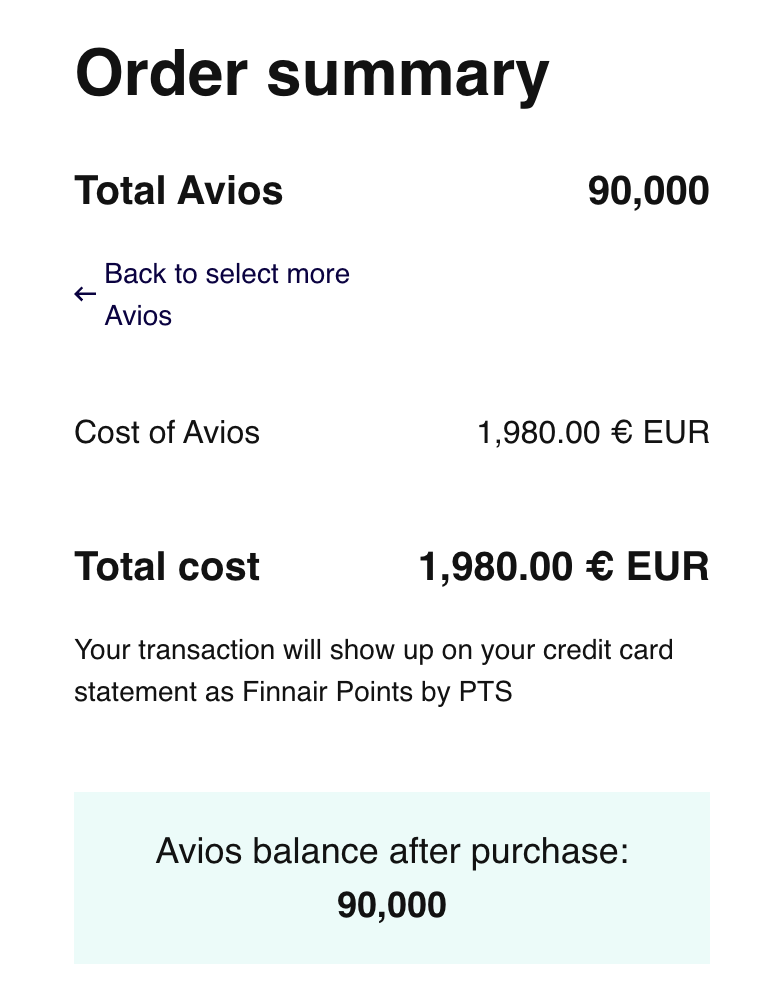Viewport: 758px width, 990px height.
Task: Click the Cost of Avios label
Action: tap(167, 433)
